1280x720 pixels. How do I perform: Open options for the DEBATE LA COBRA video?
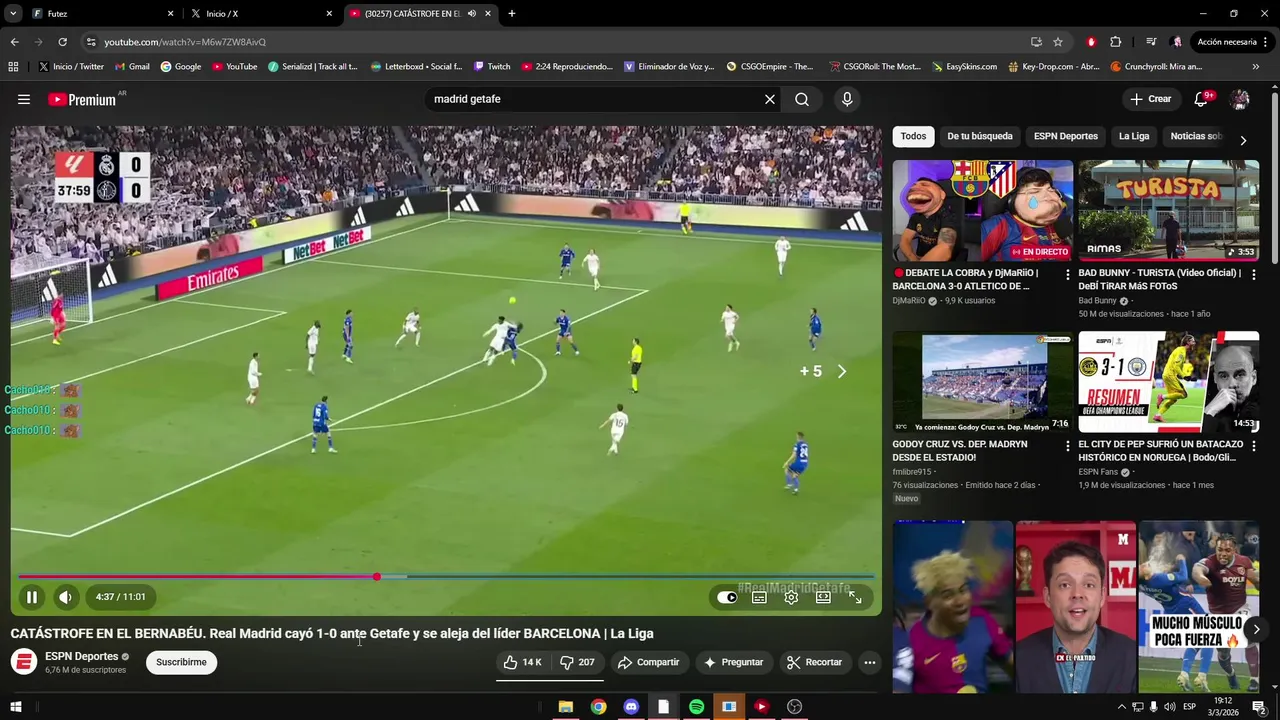point(1067,274)
